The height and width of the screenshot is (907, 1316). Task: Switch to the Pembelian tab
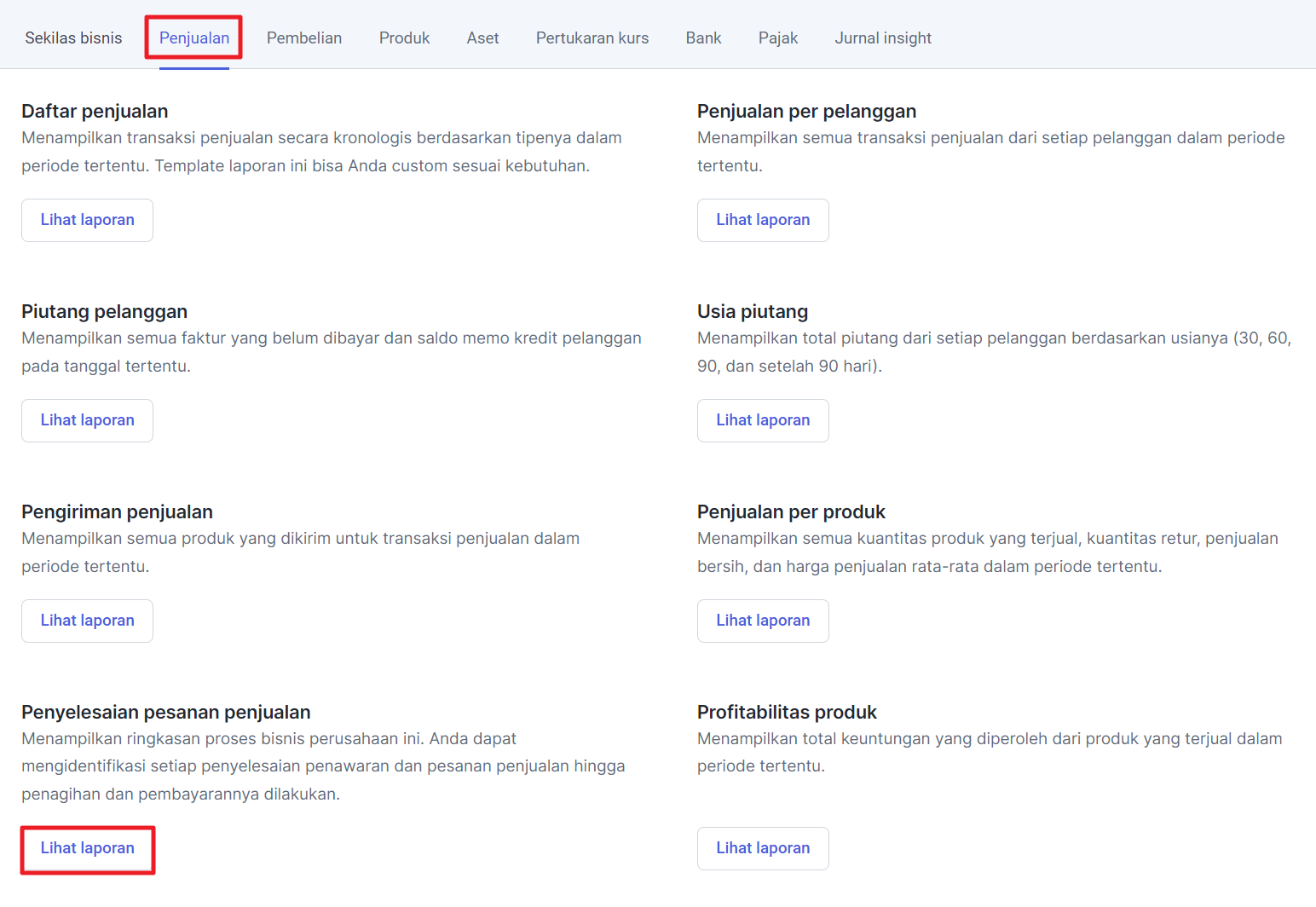(304, 38)
